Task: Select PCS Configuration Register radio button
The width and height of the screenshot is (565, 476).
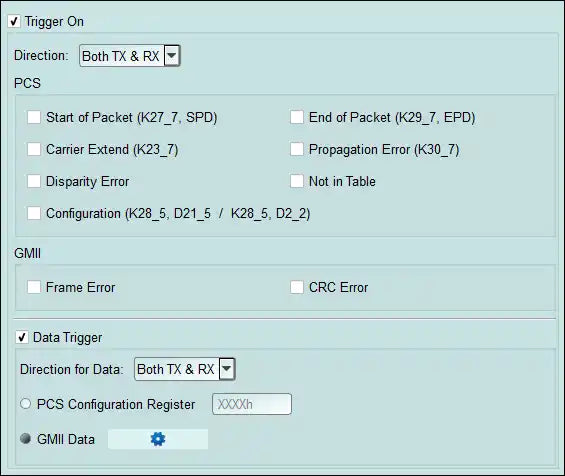Action: pyautogui.click(x=25, y=404)
